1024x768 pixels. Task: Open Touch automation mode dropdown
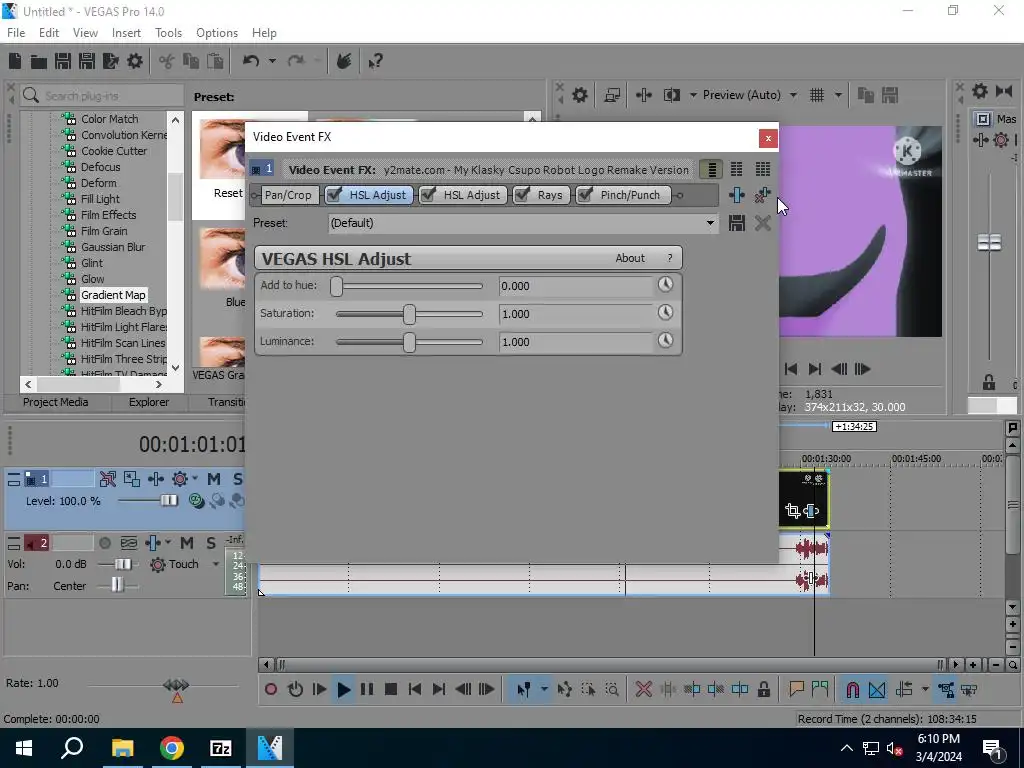click(x=216, y=564)
